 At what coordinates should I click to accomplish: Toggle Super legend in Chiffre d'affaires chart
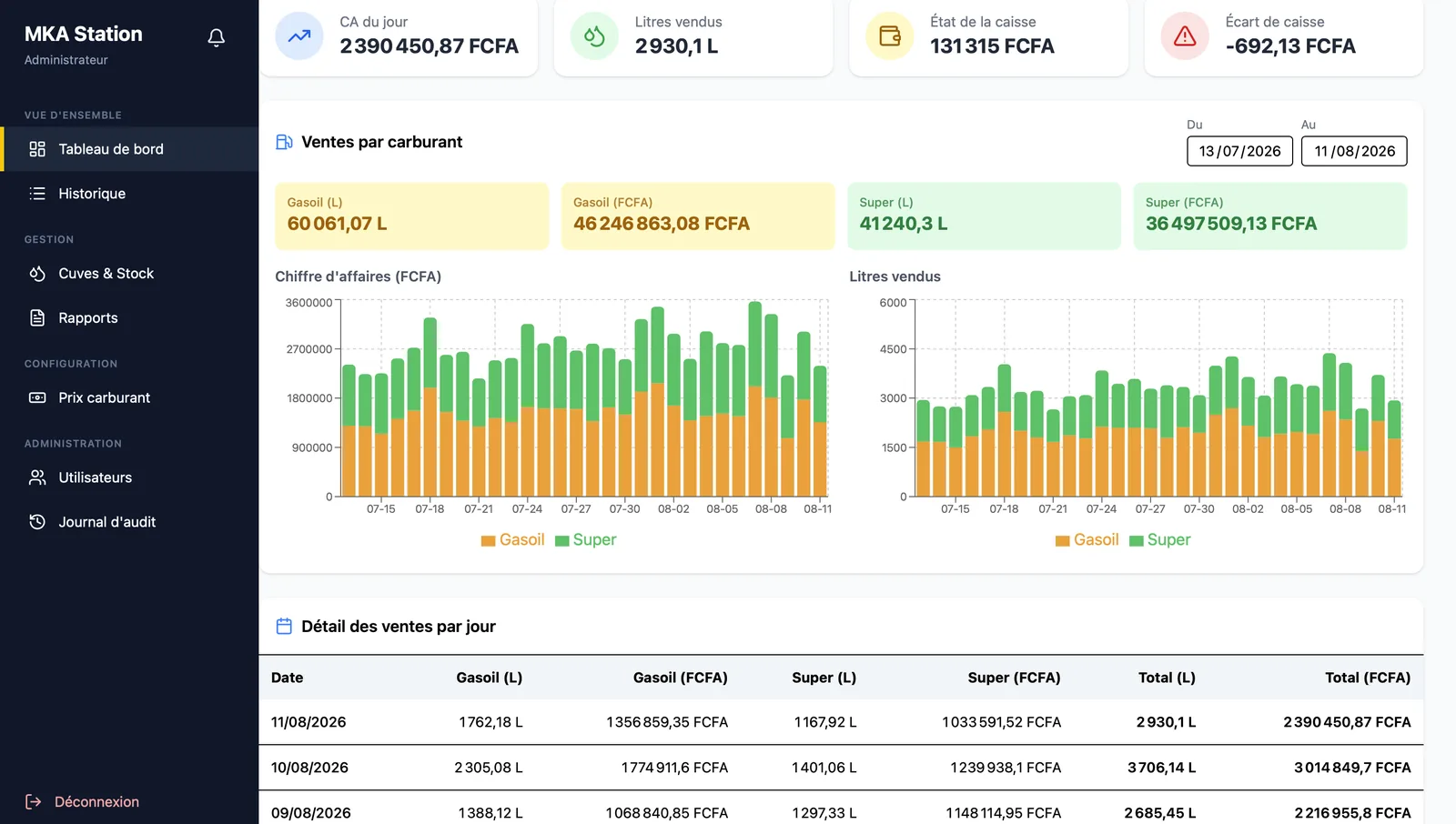coord(585,540)
